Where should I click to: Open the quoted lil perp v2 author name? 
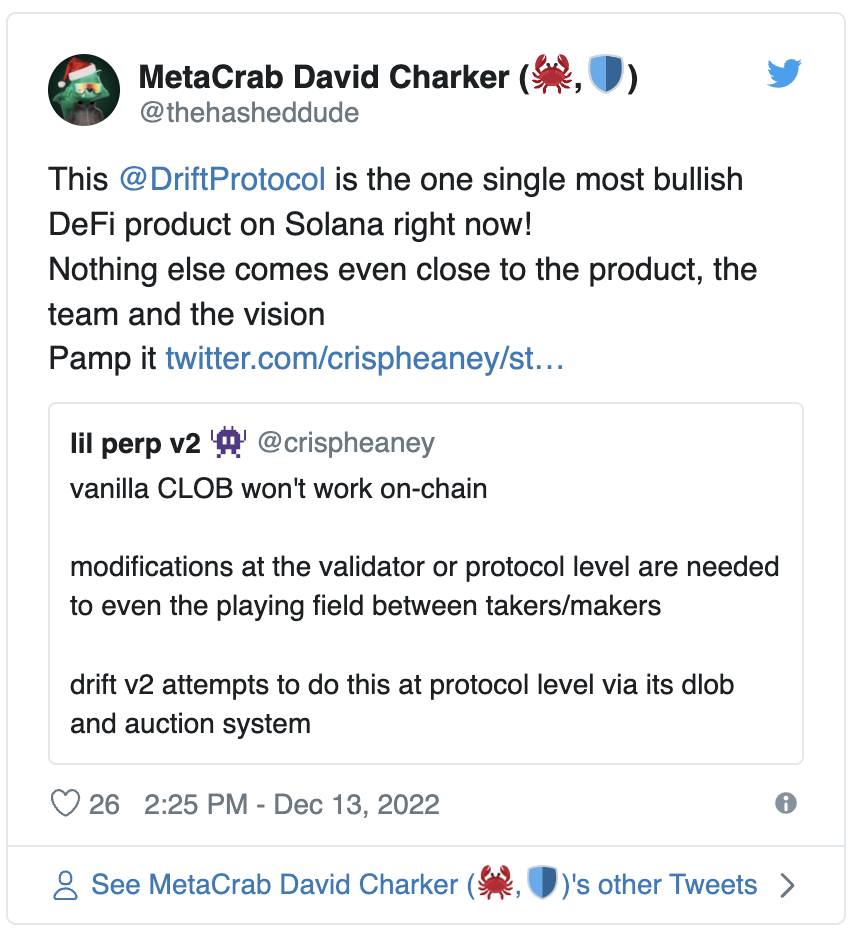(135, 443)
